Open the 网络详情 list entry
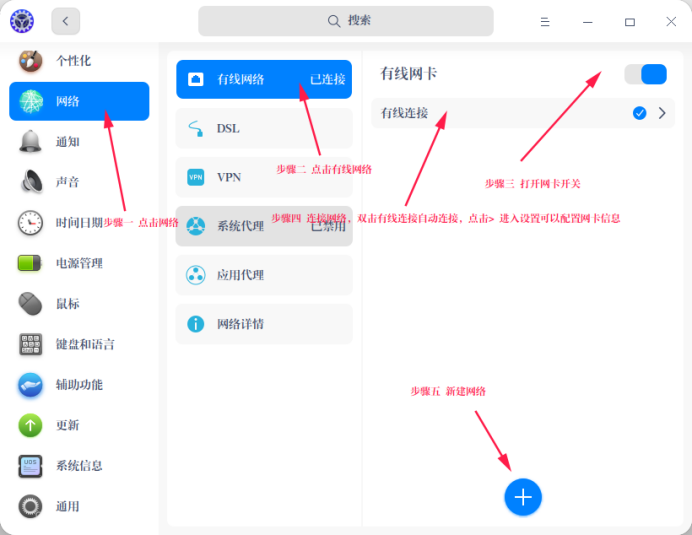The height and width of the screenshot is (535, 692). [264, 324]
